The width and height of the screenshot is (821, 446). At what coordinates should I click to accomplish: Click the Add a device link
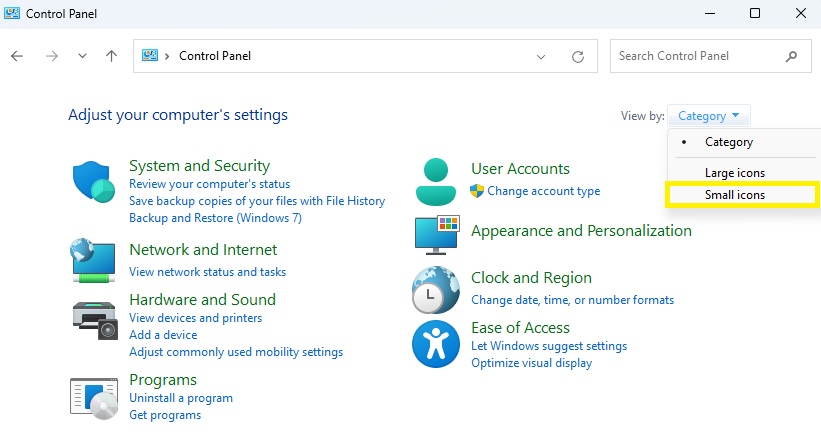[x=163, y=334]
